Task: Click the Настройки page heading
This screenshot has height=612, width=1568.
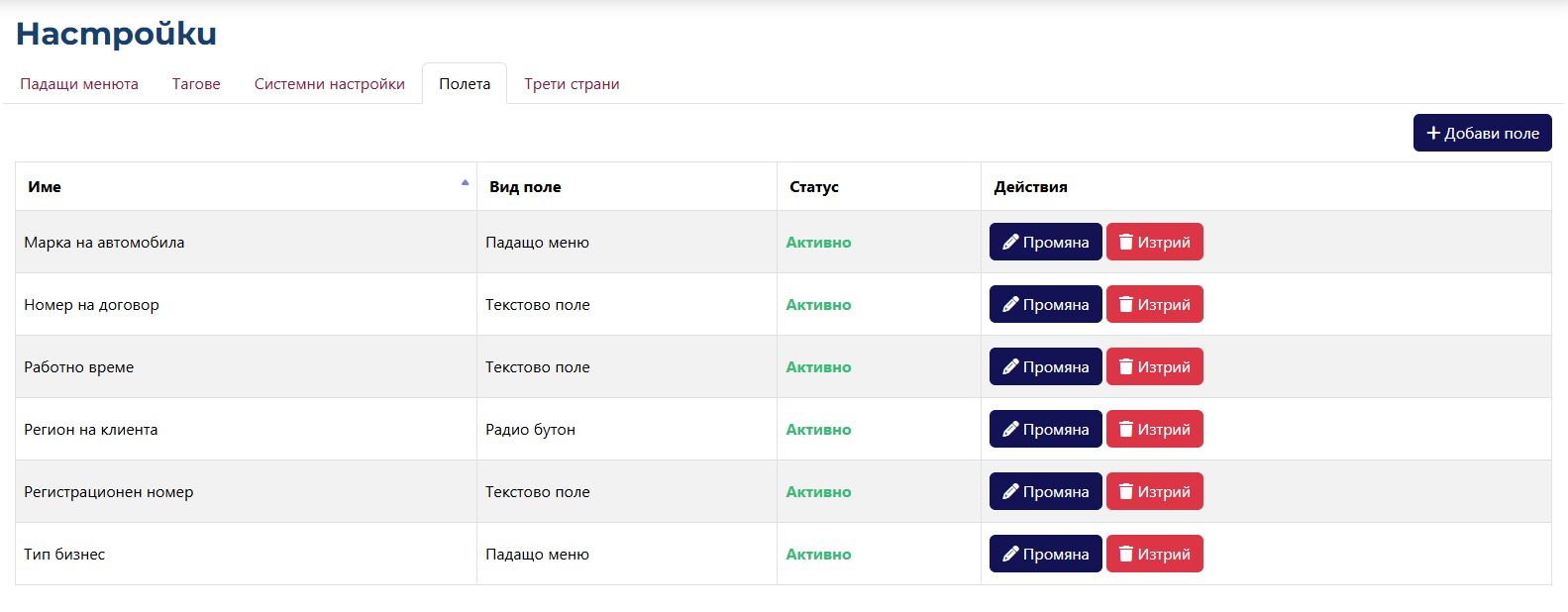Action: [116, 34]
